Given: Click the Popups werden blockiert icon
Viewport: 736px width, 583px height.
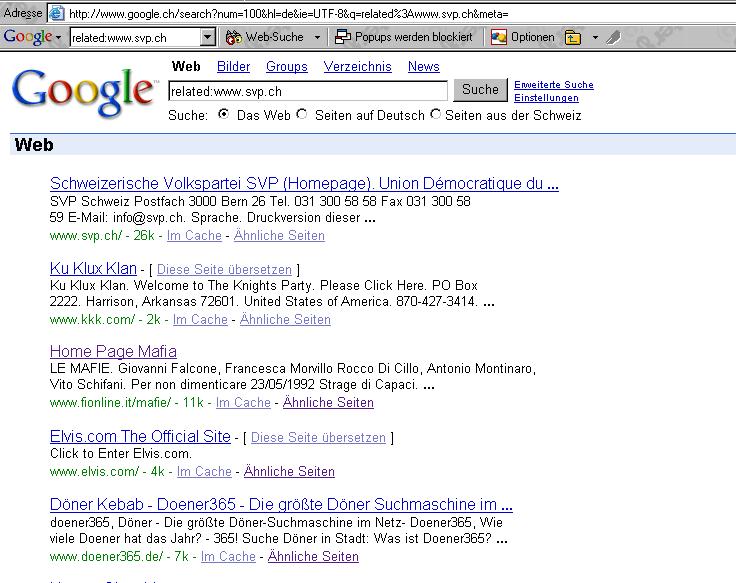Looking at the screenshot, I should point(343,37).
